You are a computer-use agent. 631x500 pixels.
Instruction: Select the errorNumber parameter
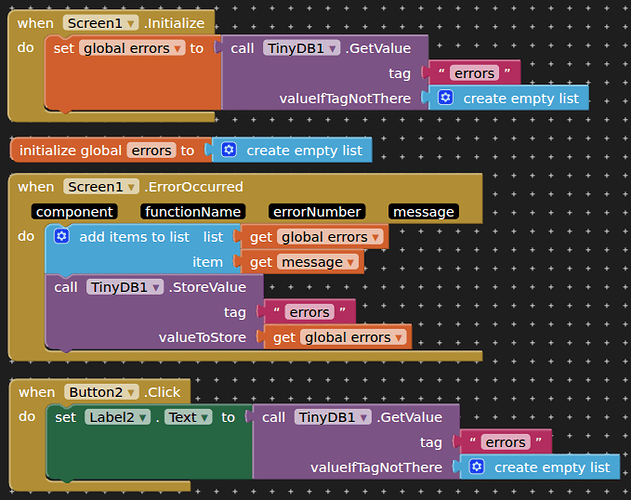[317, 212]
